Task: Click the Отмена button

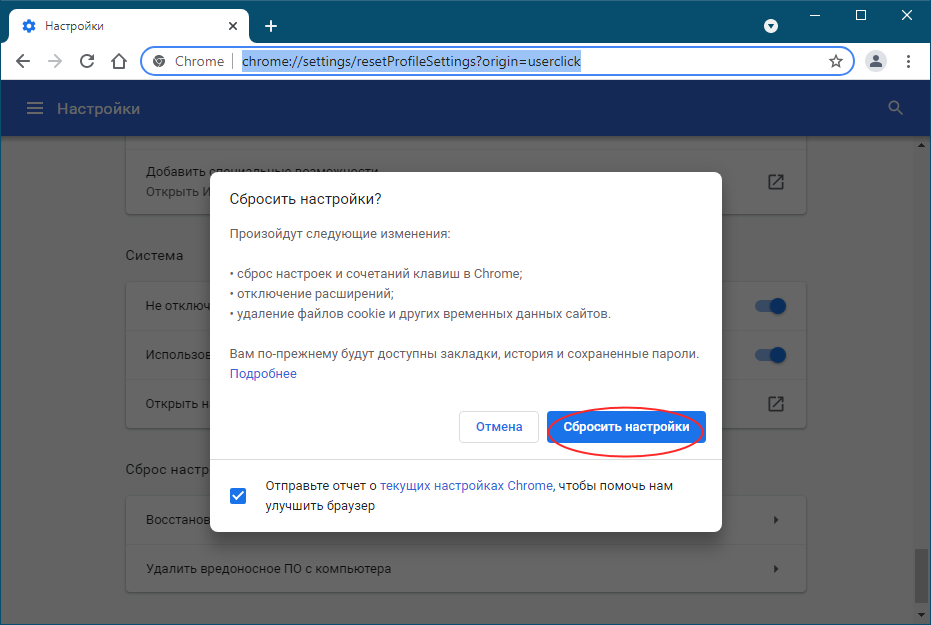Action: [x=499, y=427]
